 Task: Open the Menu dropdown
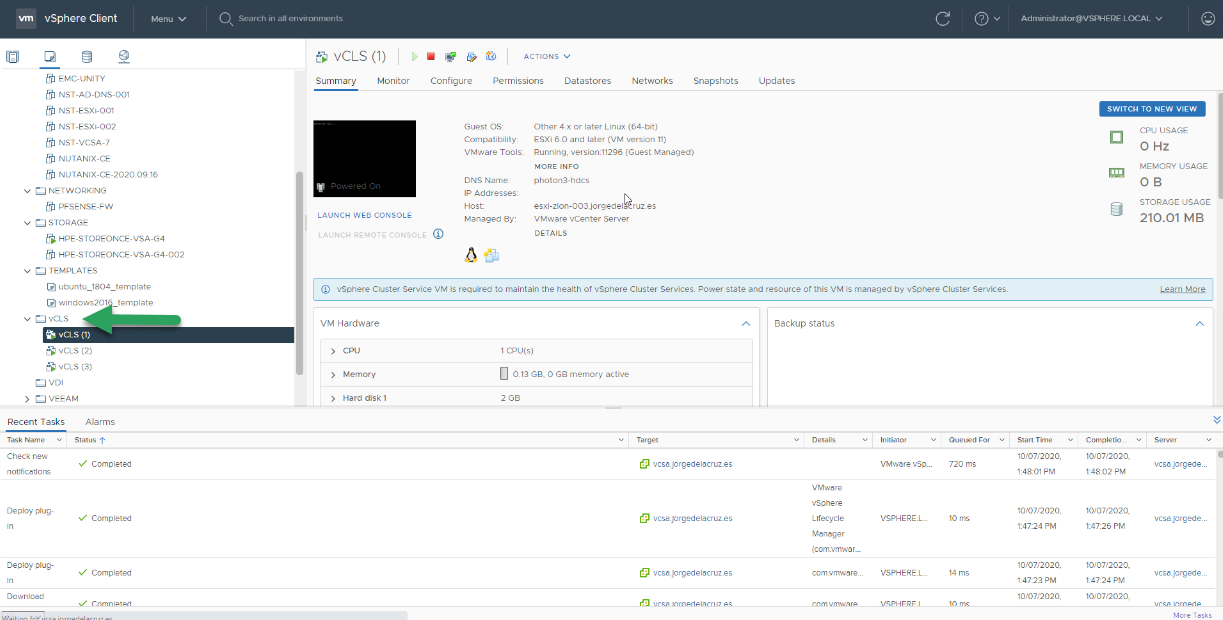[168, 19]
